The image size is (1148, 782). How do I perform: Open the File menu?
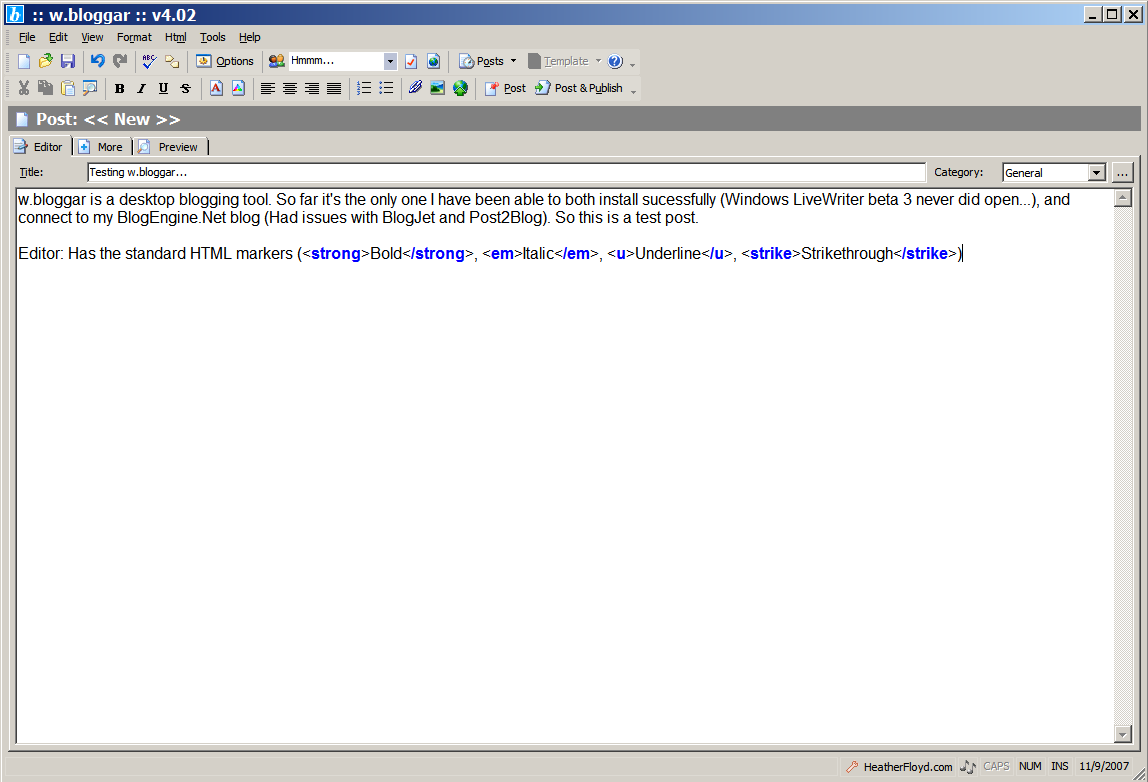(27, 37)
